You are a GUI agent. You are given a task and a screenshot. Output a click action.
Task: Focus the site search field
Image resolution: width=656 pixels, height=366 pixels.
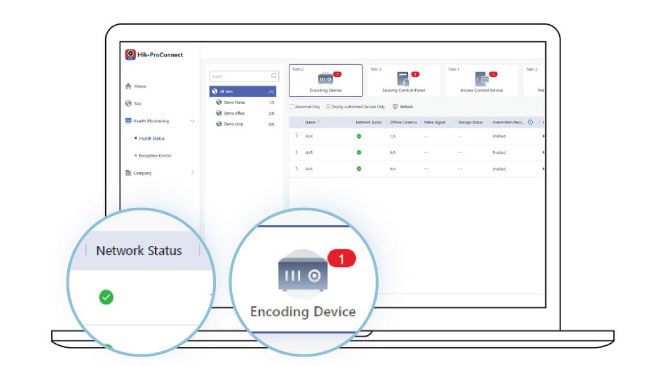point(243,76)
